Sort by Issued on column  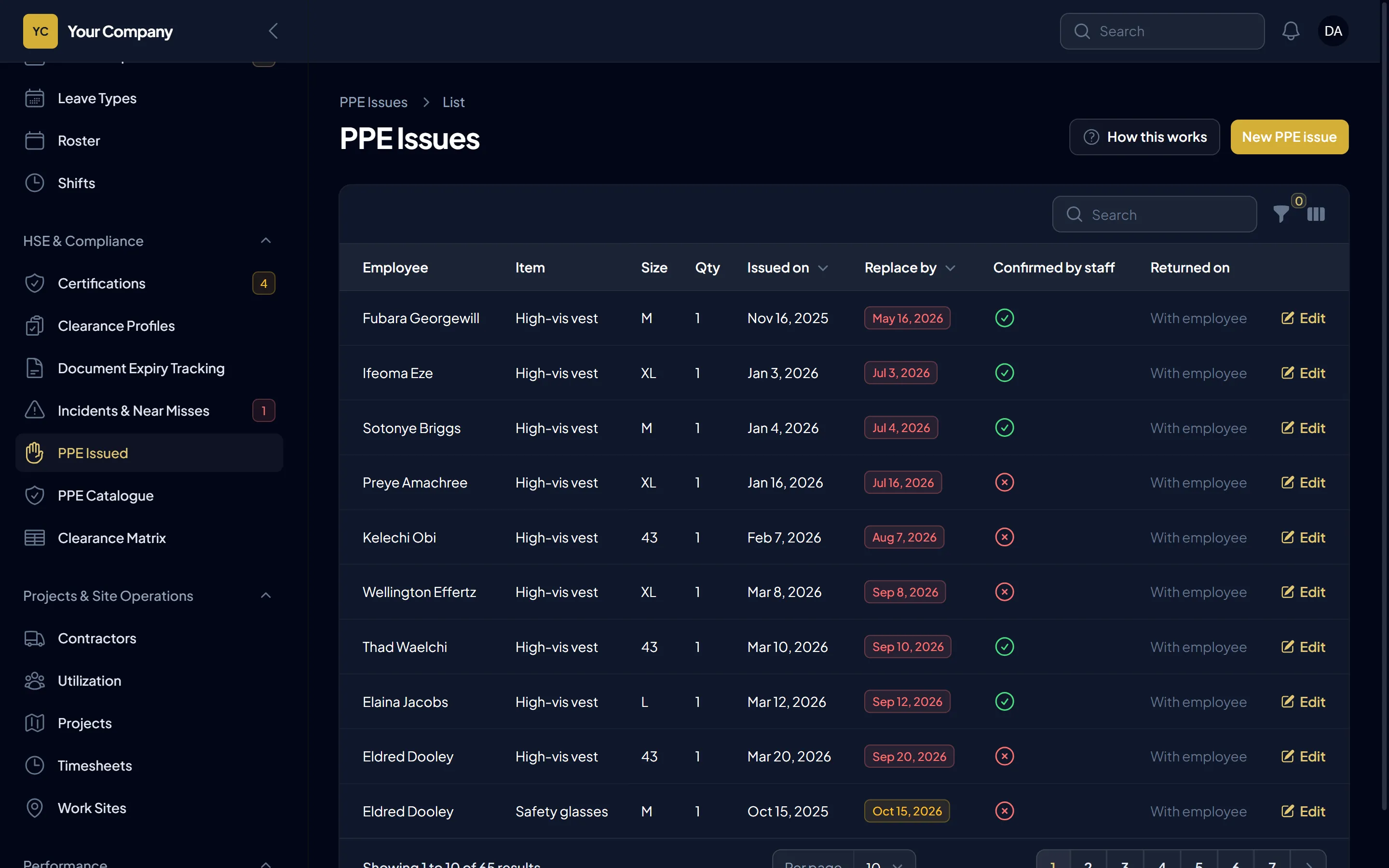click(787, 268)
